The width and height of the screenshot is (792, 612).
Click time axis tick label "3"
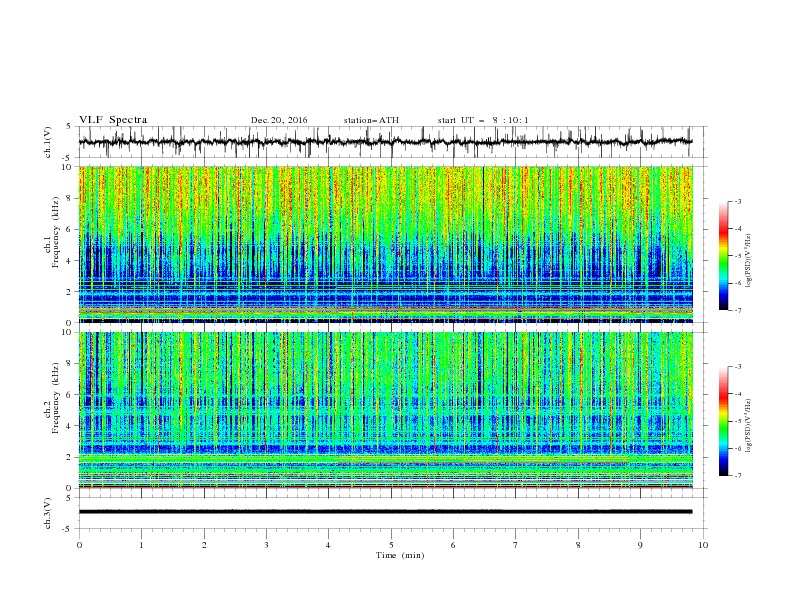click(266, 545)
